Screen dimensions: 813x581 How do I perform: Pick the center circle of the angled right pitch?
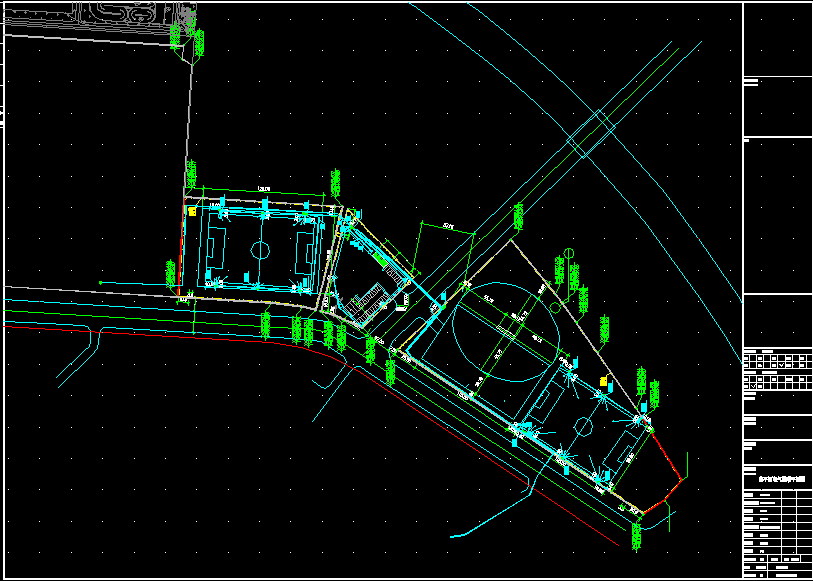[x=584, y=427]
